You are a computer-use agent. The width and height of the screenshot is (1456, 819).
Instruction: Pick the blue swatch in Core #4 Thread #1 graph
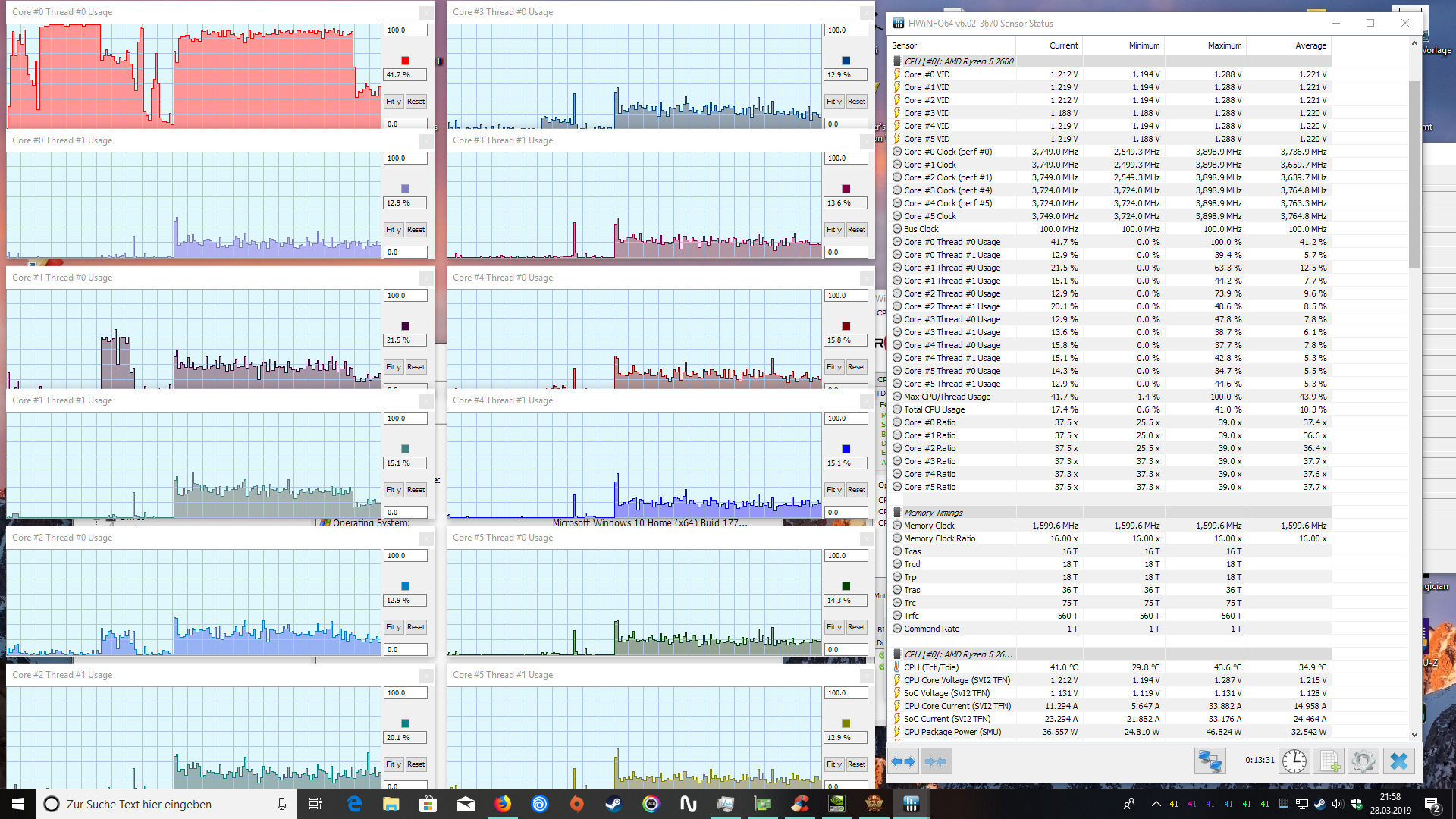[846, 449]
